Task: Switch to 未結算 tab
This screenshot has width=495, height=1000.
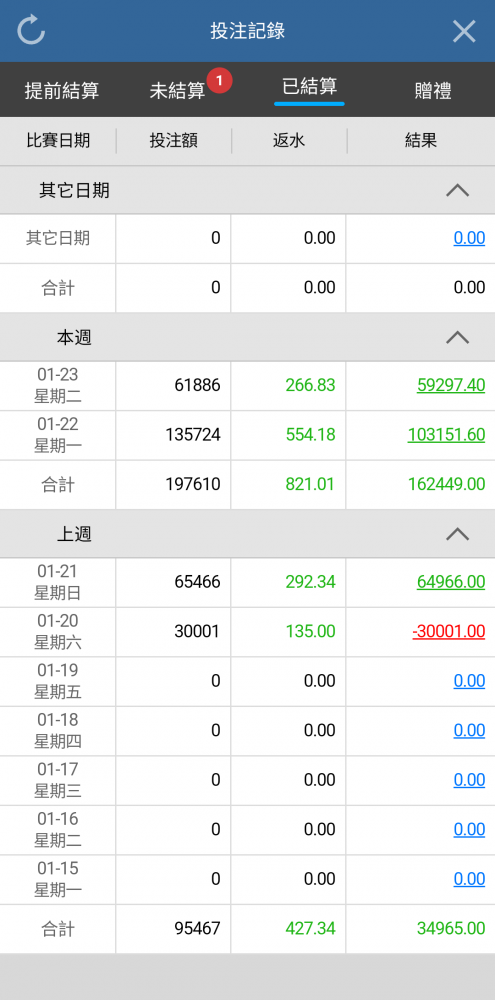Action: pos(177,91)
